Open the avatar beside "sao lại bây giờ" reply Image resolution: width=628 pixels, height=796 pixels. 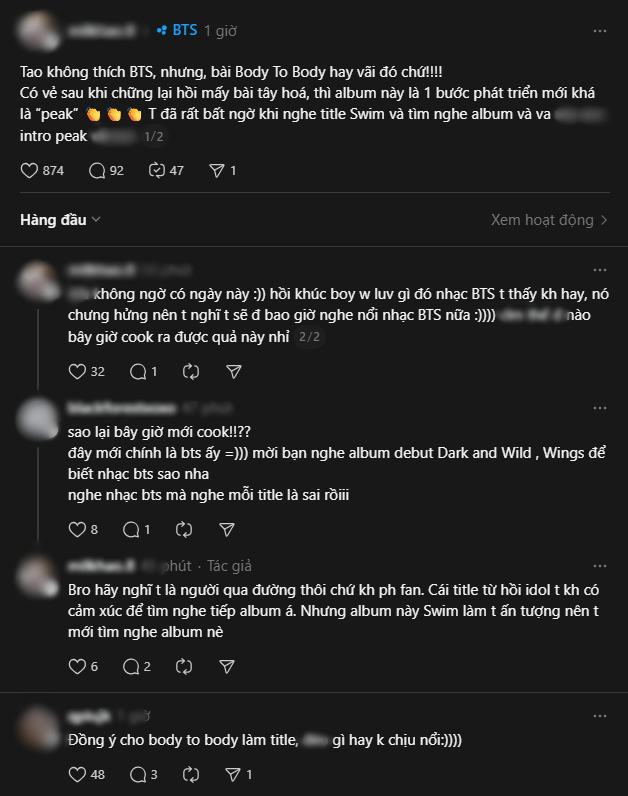pyautogui.click(x=37, y=418)
